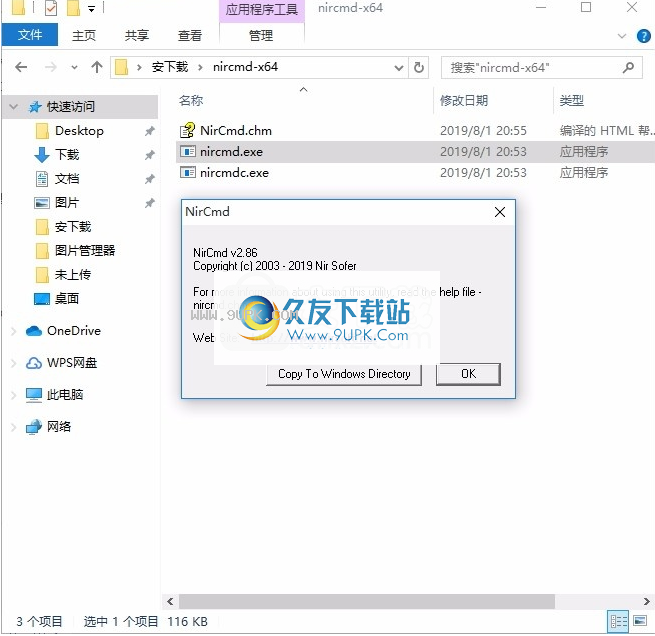Click the horizontal scrollbar left arrow
The width and height of the screenshot is (655, 636).
170,601
